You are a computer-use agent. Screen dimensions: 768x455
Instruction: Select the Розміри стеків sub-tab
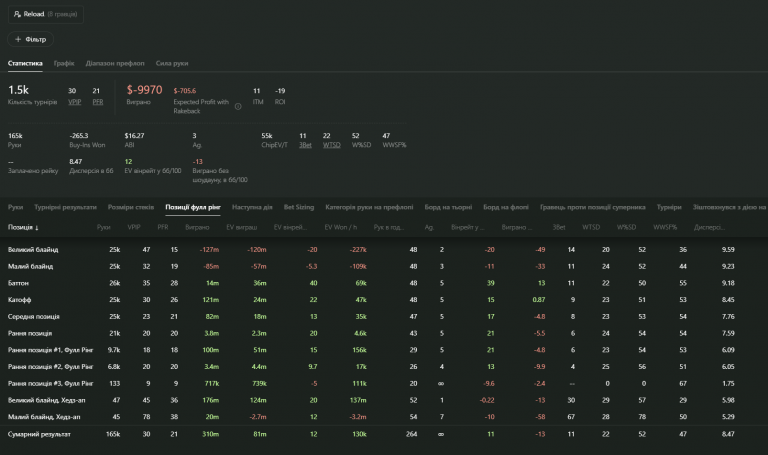tap(131, 207)
